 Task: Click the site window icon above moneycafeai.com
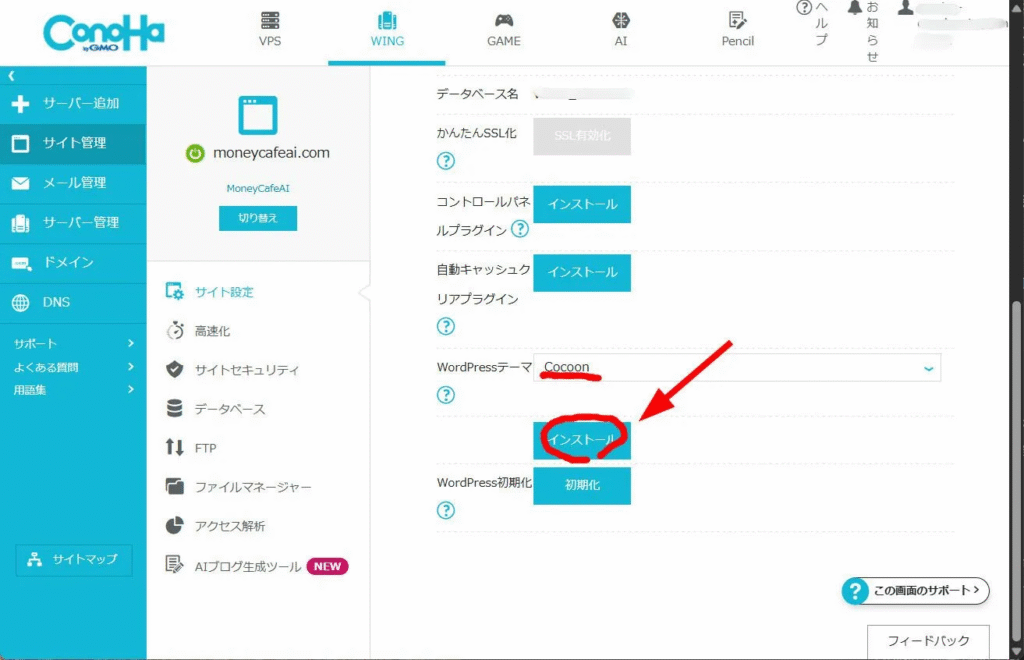(x=258, y=115)
